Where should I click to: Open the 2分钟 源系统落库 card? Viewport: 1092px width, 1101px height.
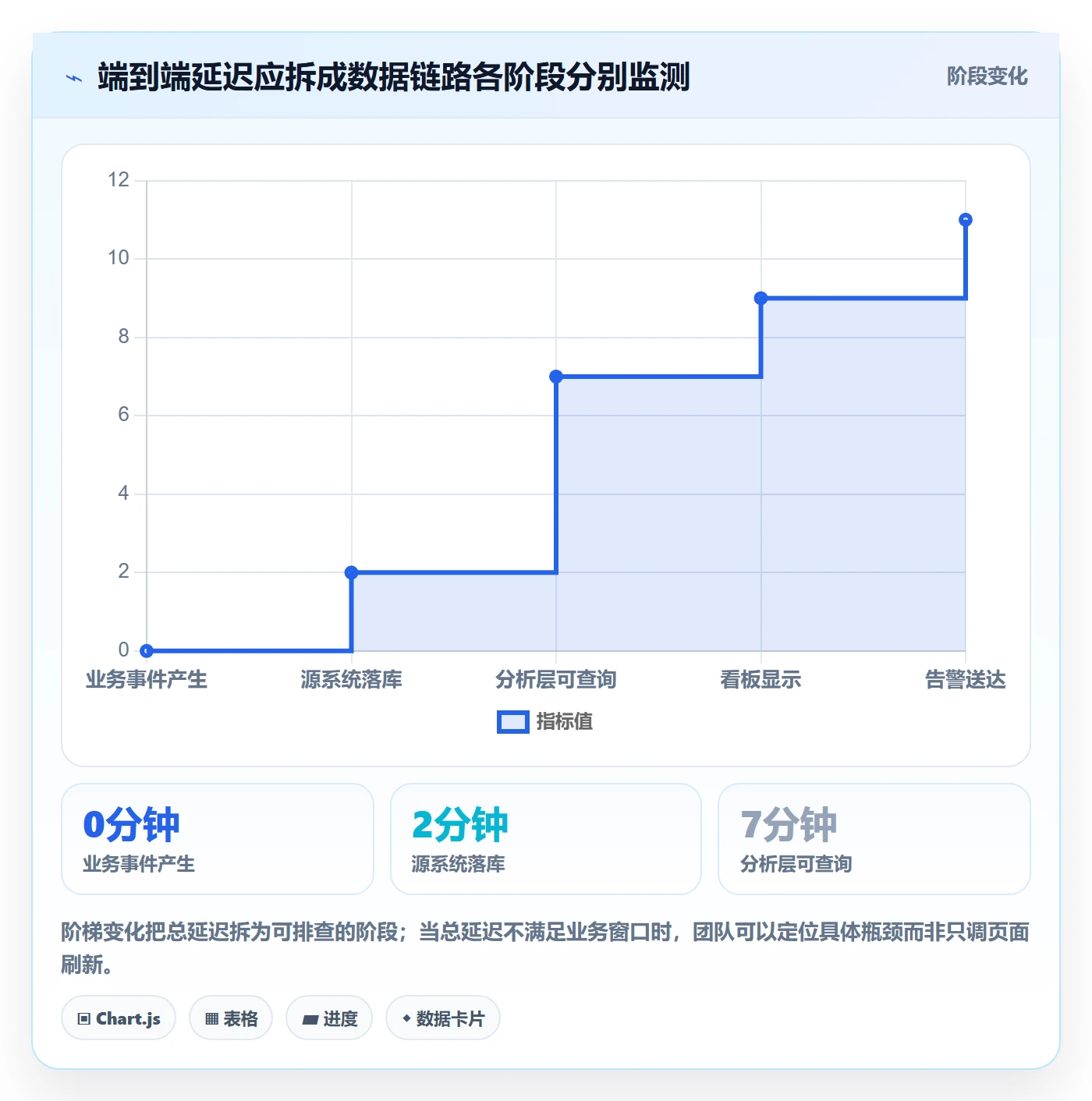point(546,839)
